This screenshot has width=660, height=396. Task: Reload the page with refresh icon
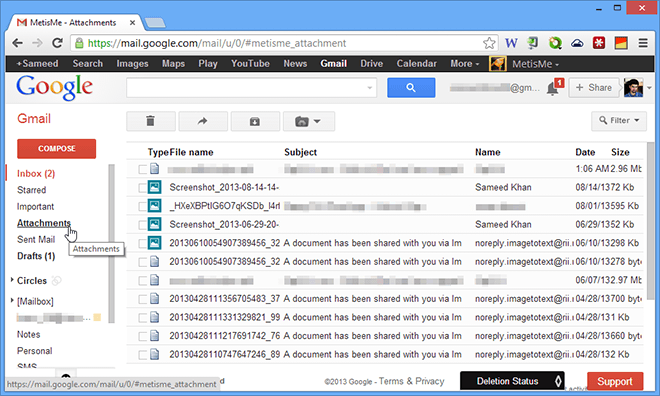coord(57,43)
